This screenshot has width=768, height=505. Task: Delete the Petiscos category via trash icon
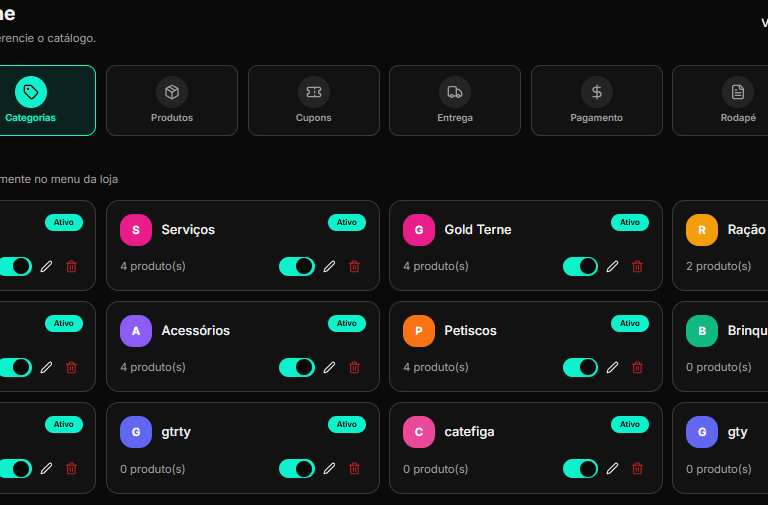637,367
